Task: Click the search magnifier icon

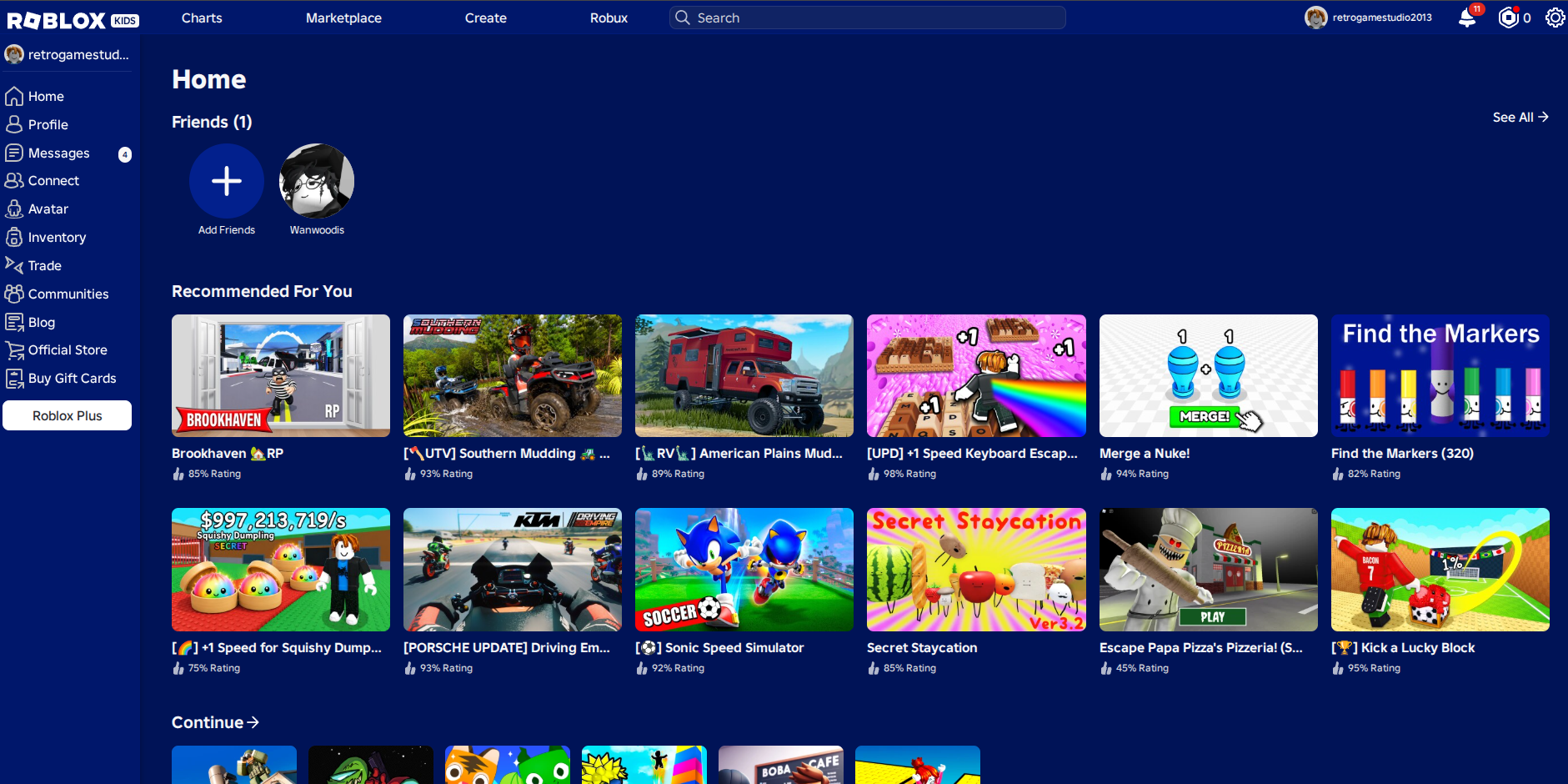Action: pyautogui.click(x=683, y=18)
